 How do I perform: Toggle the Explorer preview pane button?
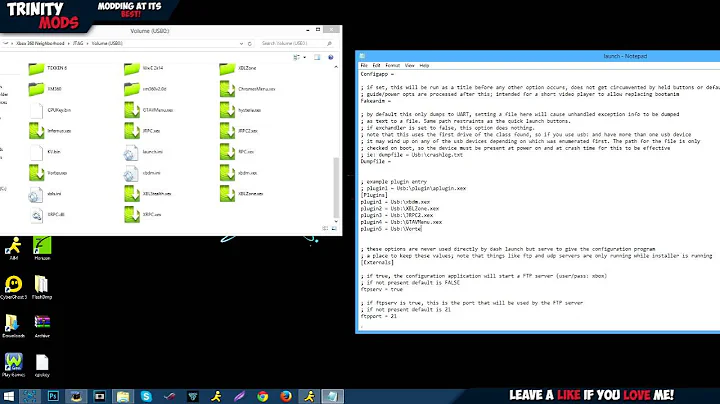point(317,57)
